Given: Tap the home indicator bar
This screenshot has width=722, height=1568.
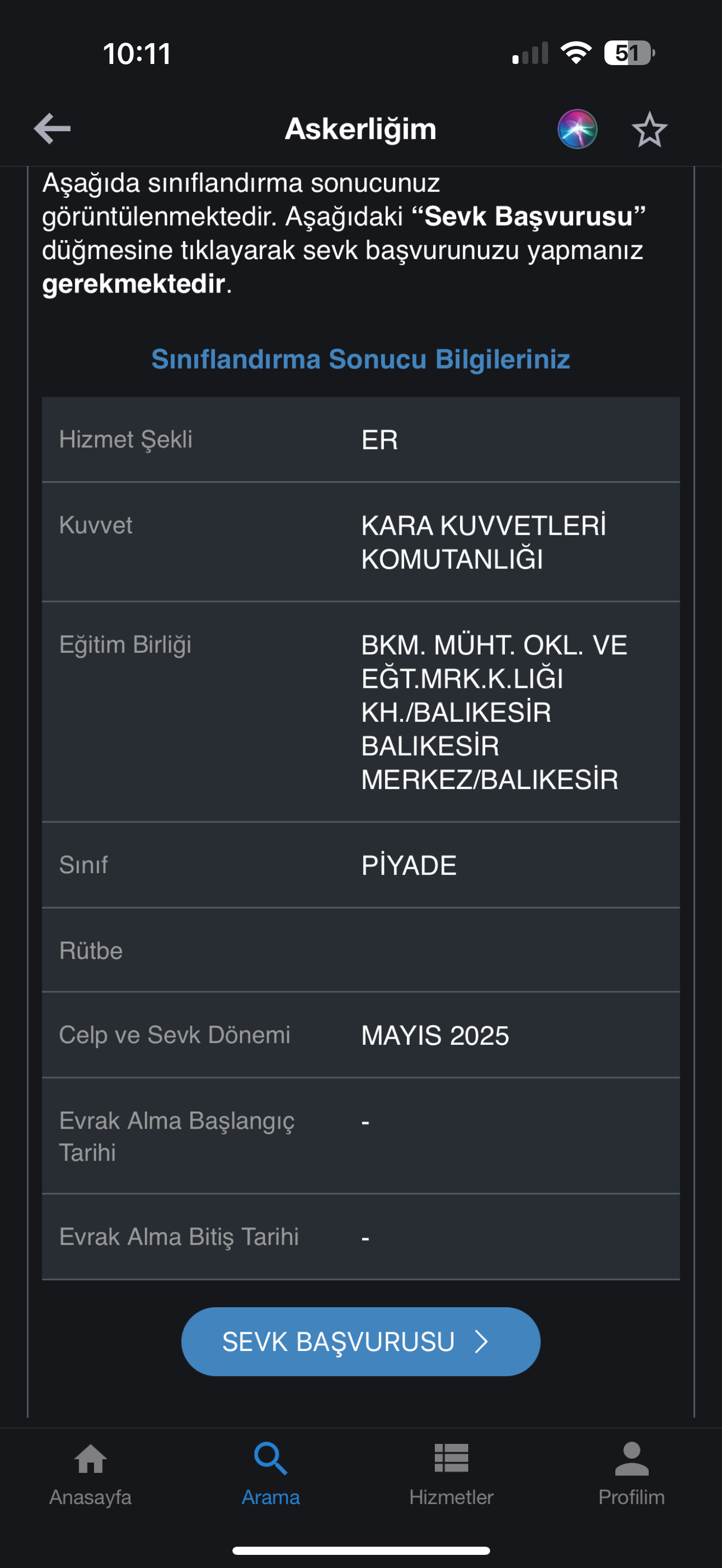Looking at the screenshot, I should [x=360, y=1551].
